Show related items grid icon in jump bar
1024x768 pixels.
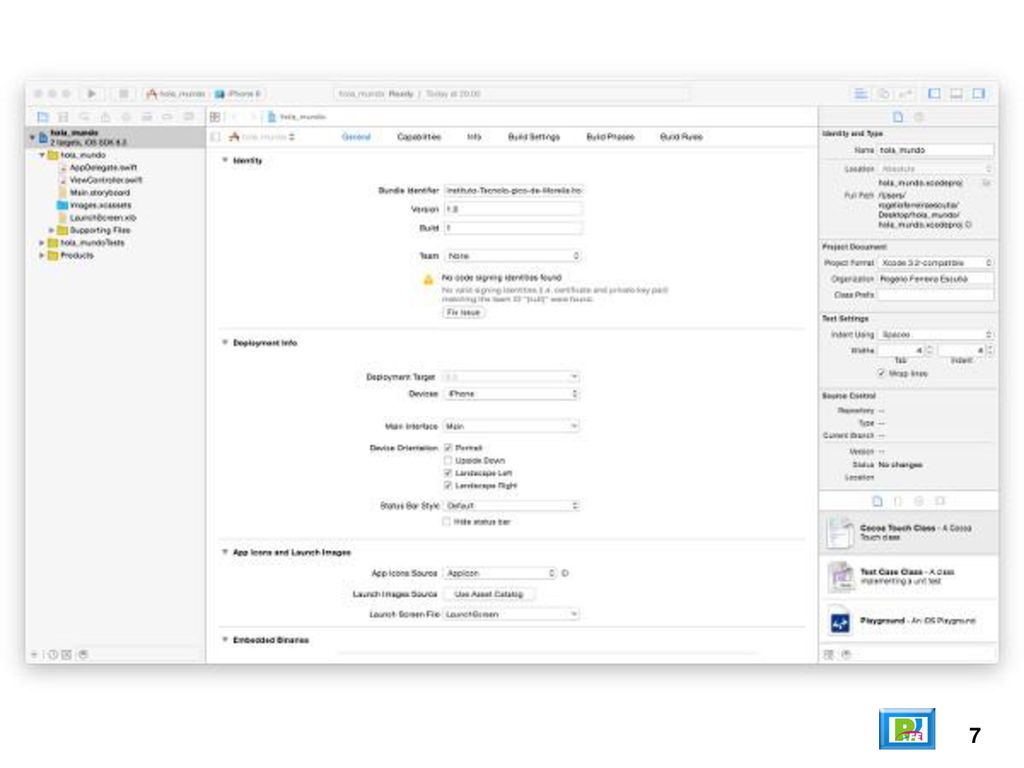(x=215, y=117)
